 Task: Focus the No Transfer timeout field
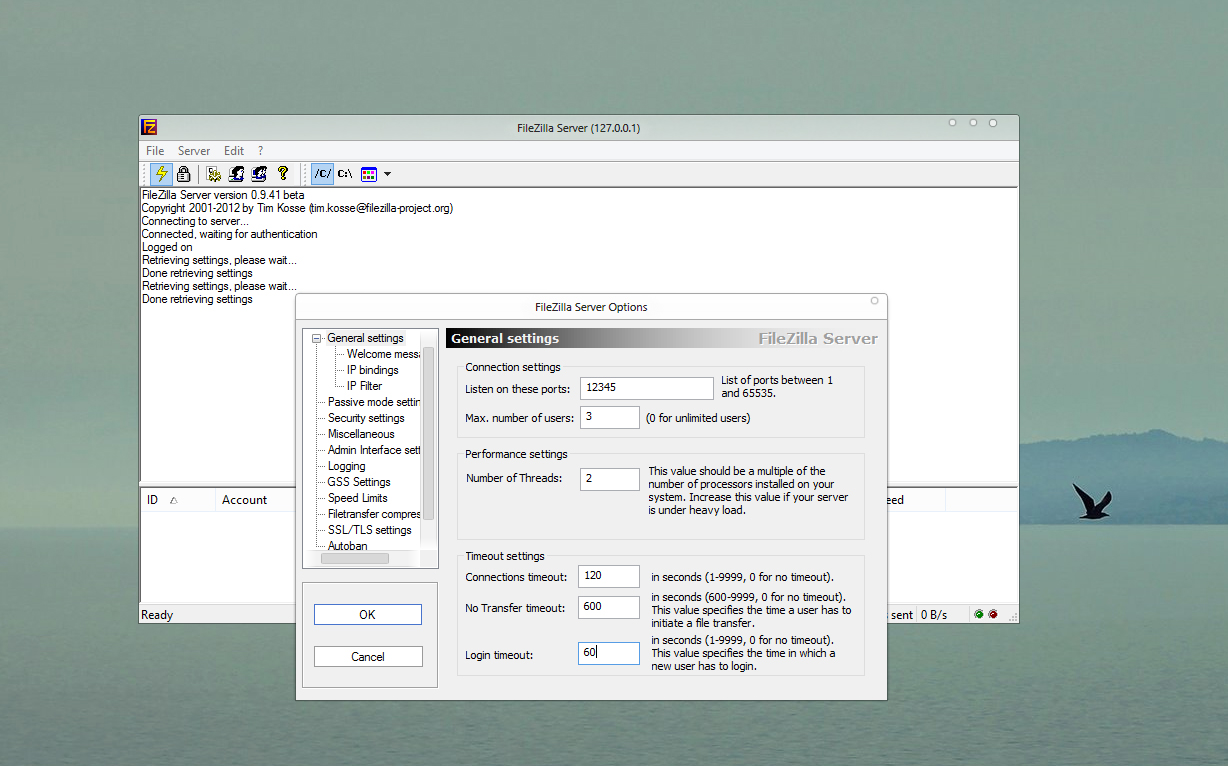point(609,607)
